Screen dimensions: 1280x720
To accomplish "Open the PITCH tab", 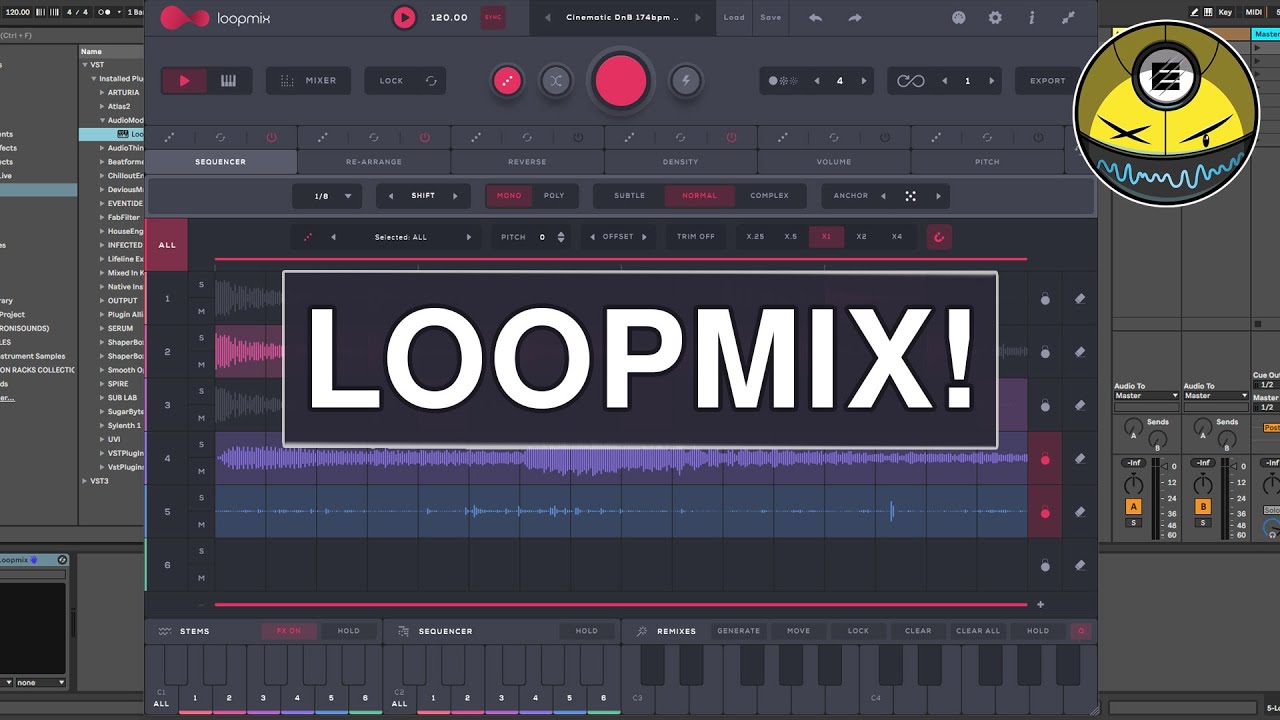I will click(x=987, y=162).
